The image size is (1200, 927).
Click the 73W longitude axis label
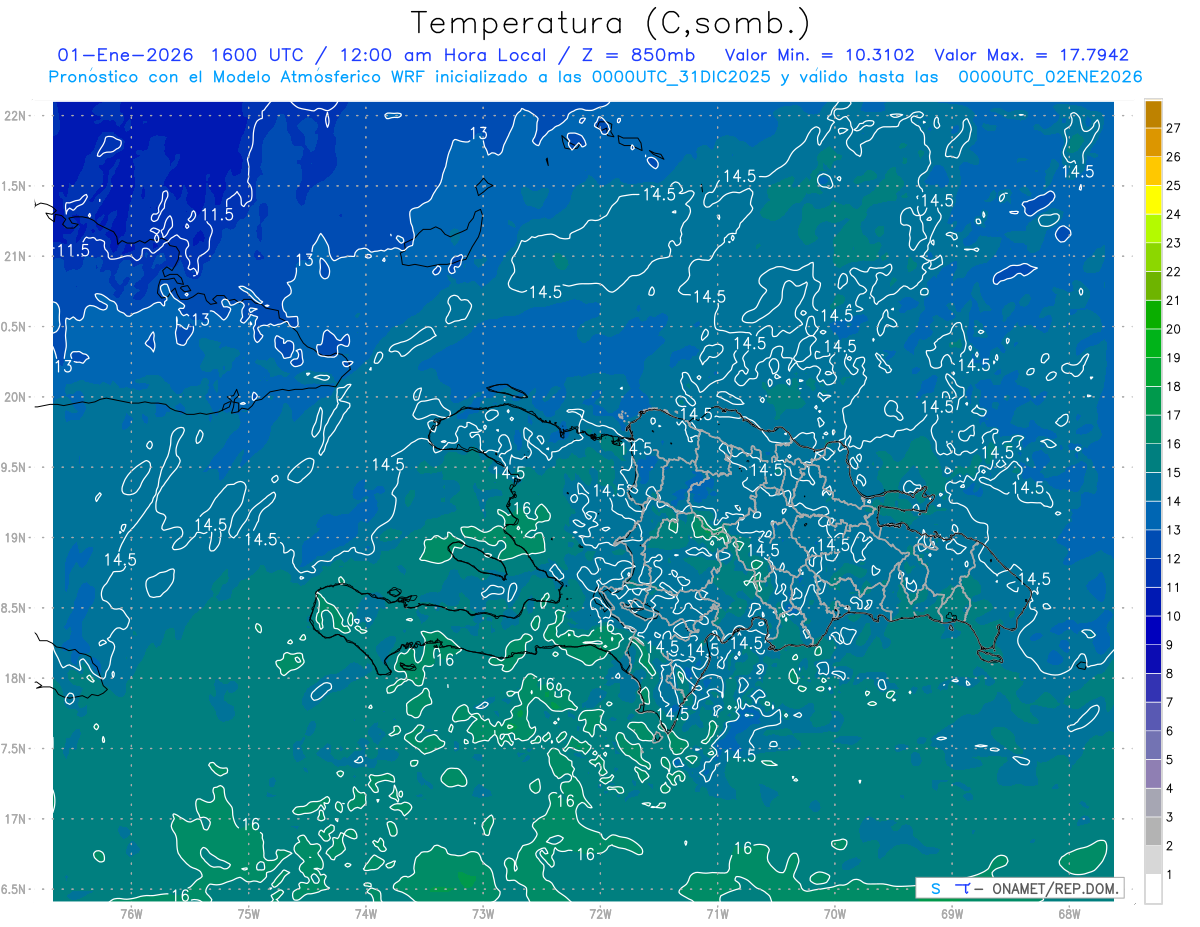pos(483,913)
